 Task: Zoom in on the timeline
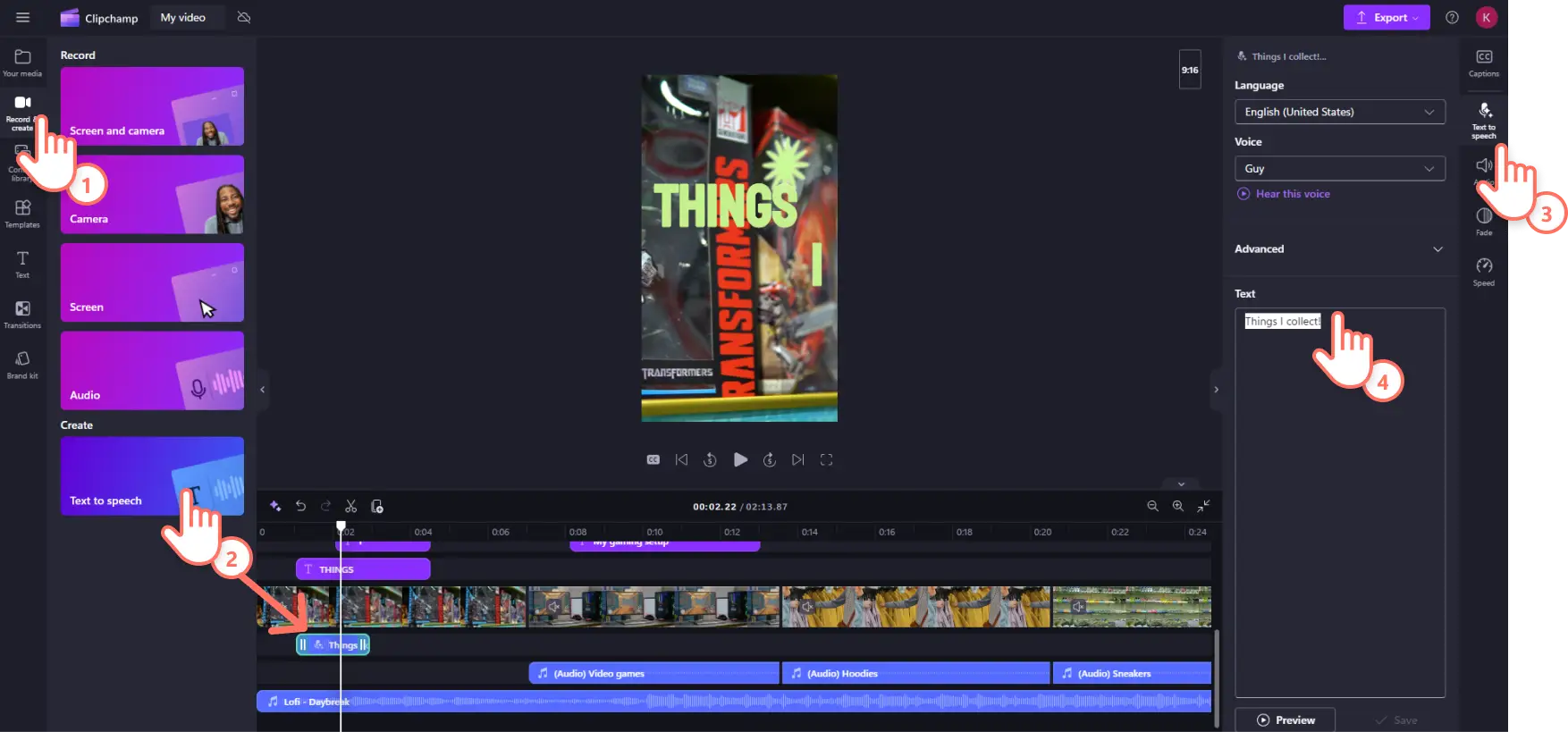point(1178,506)
